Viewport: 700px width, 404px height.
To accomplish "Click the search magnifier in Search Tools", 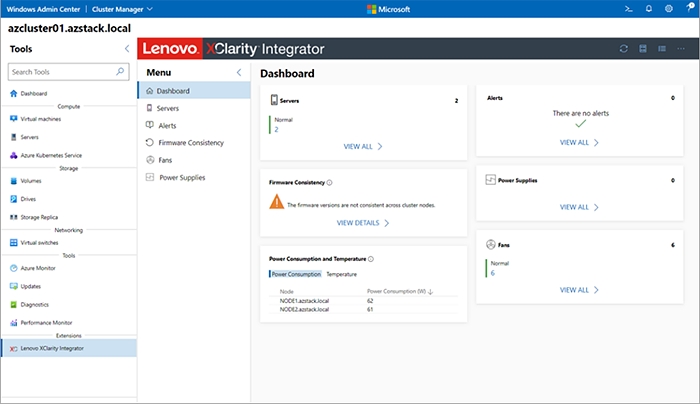I will [120, 71].
